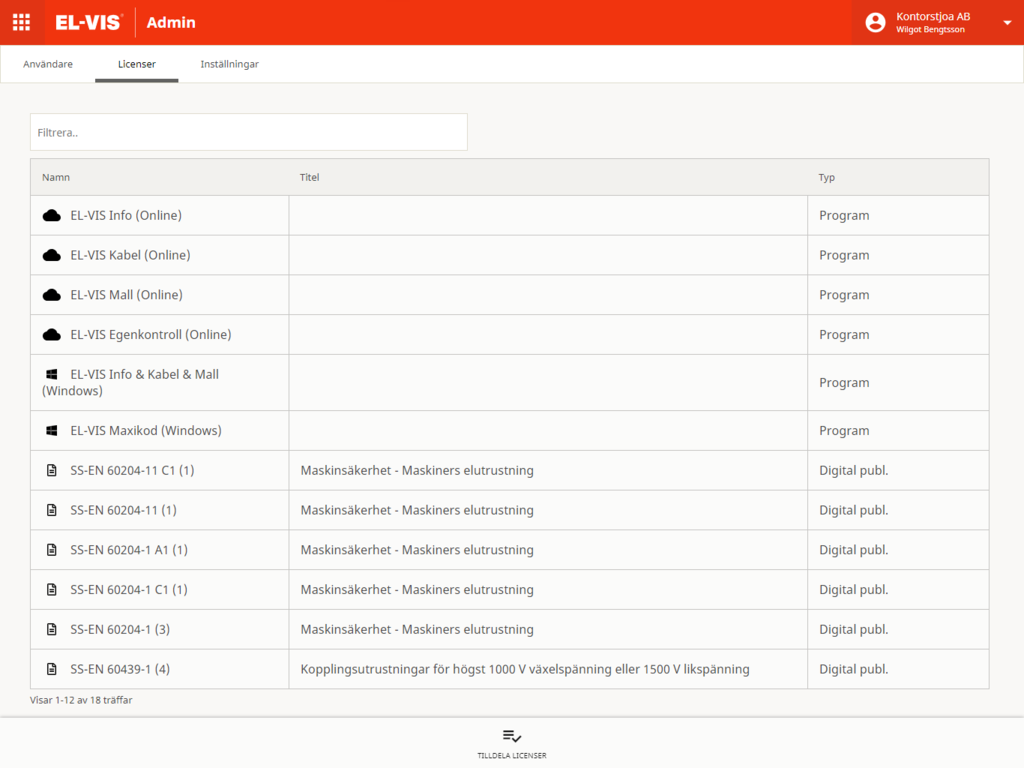The height and width of the screenshot is (768, 1024).
Task: Click Windows icon for EL-VIS Info & Kabel & Mall
Action: (x=52, y=374)
